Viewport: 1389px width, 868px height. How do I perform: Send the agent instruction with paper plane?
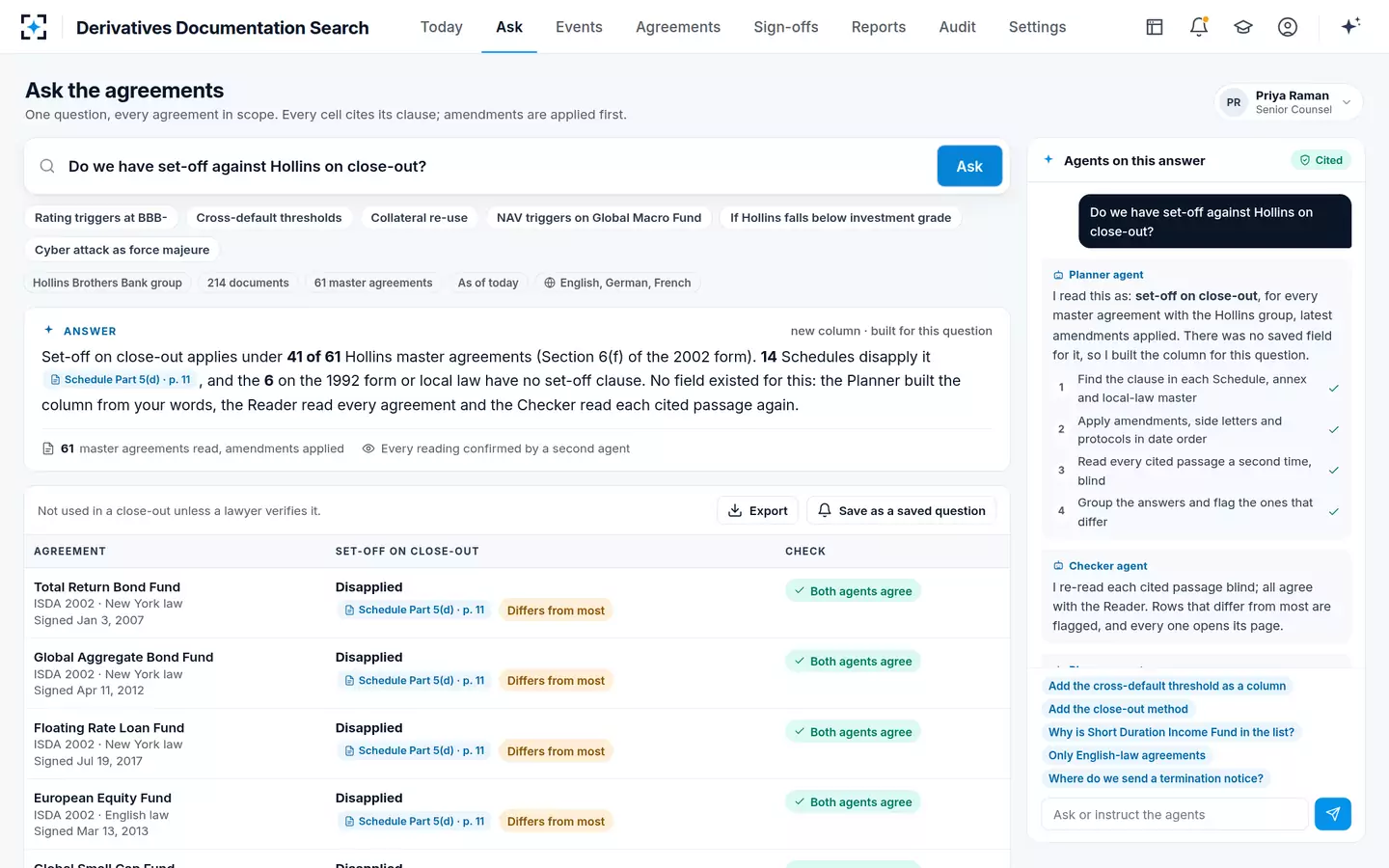click(x=1332, y=814)
